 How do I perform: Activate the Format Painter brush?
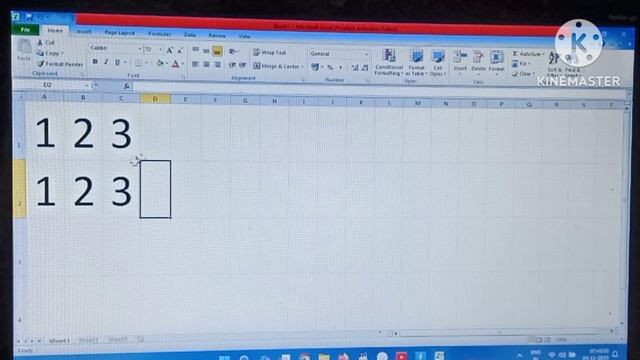[60, 64]
